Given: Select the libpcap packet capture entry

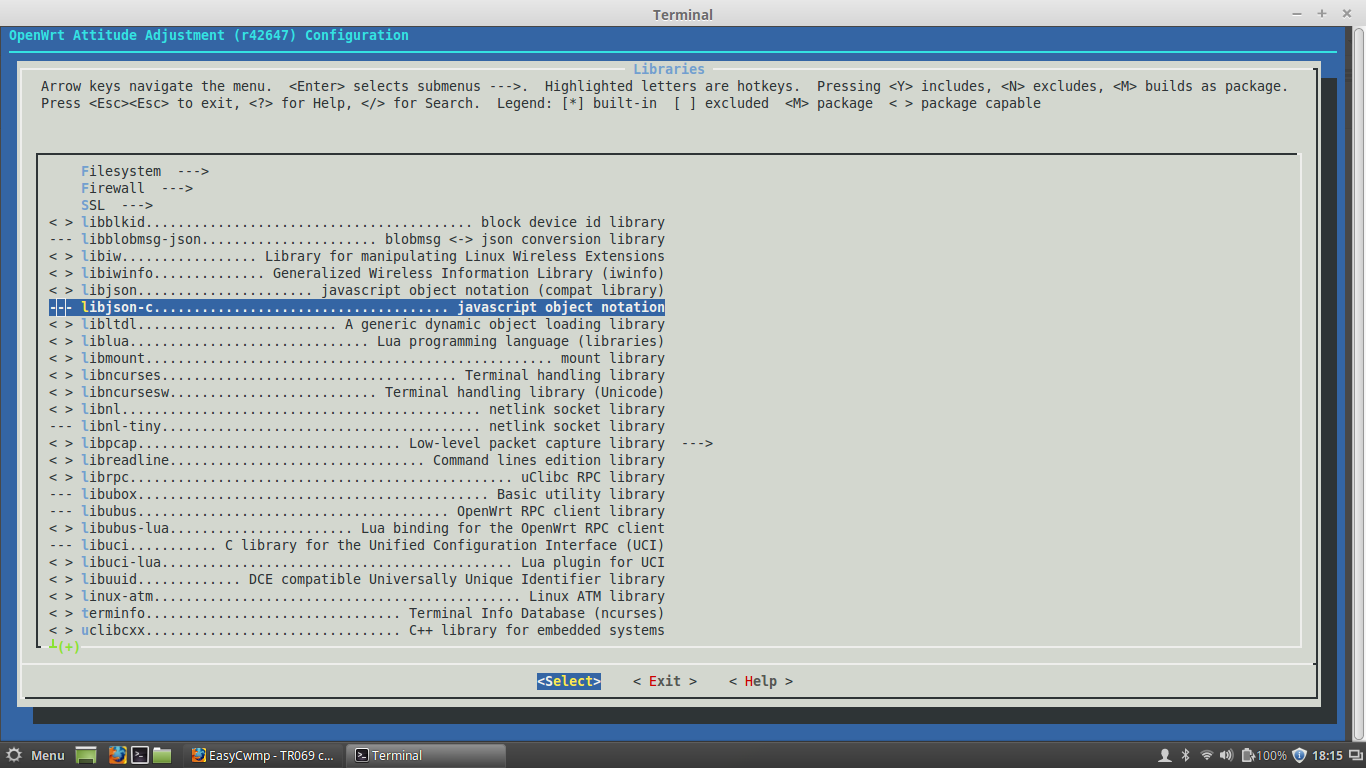Looking at the screenshot, I should [380, 443].
